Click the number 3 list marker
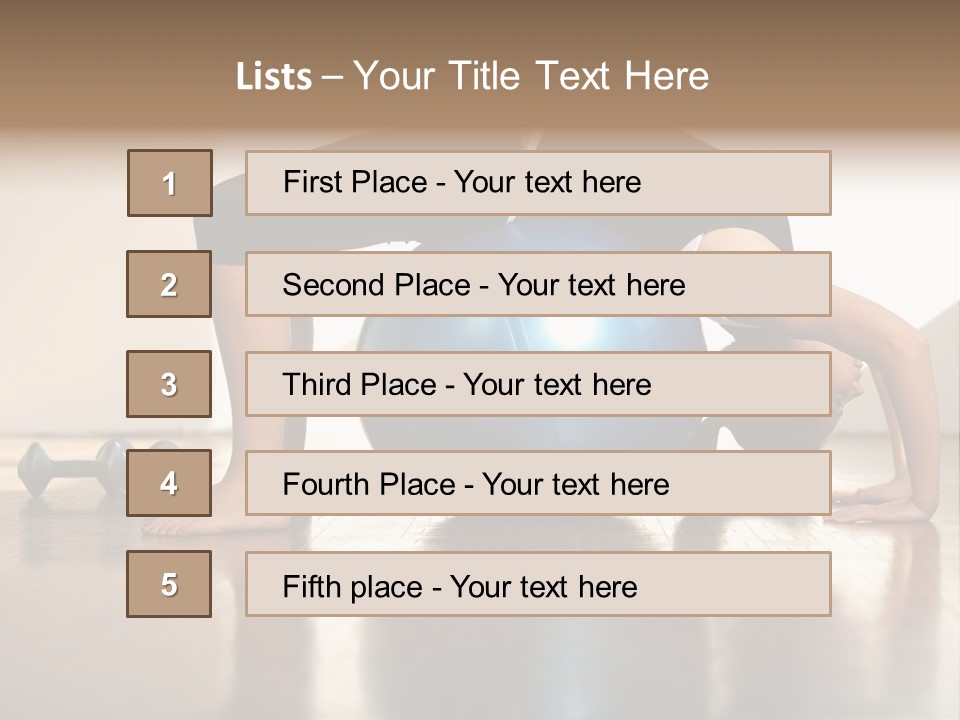The width and height of the screenshot is (960, 720). click(169, 384)
